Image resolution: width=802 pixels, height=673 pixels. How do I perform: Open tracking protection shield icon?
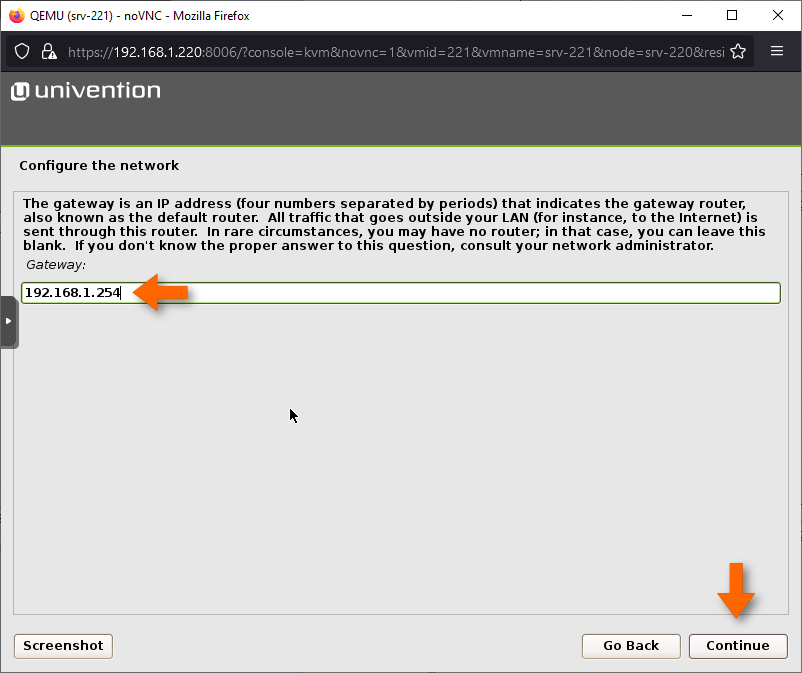[22, 52]
